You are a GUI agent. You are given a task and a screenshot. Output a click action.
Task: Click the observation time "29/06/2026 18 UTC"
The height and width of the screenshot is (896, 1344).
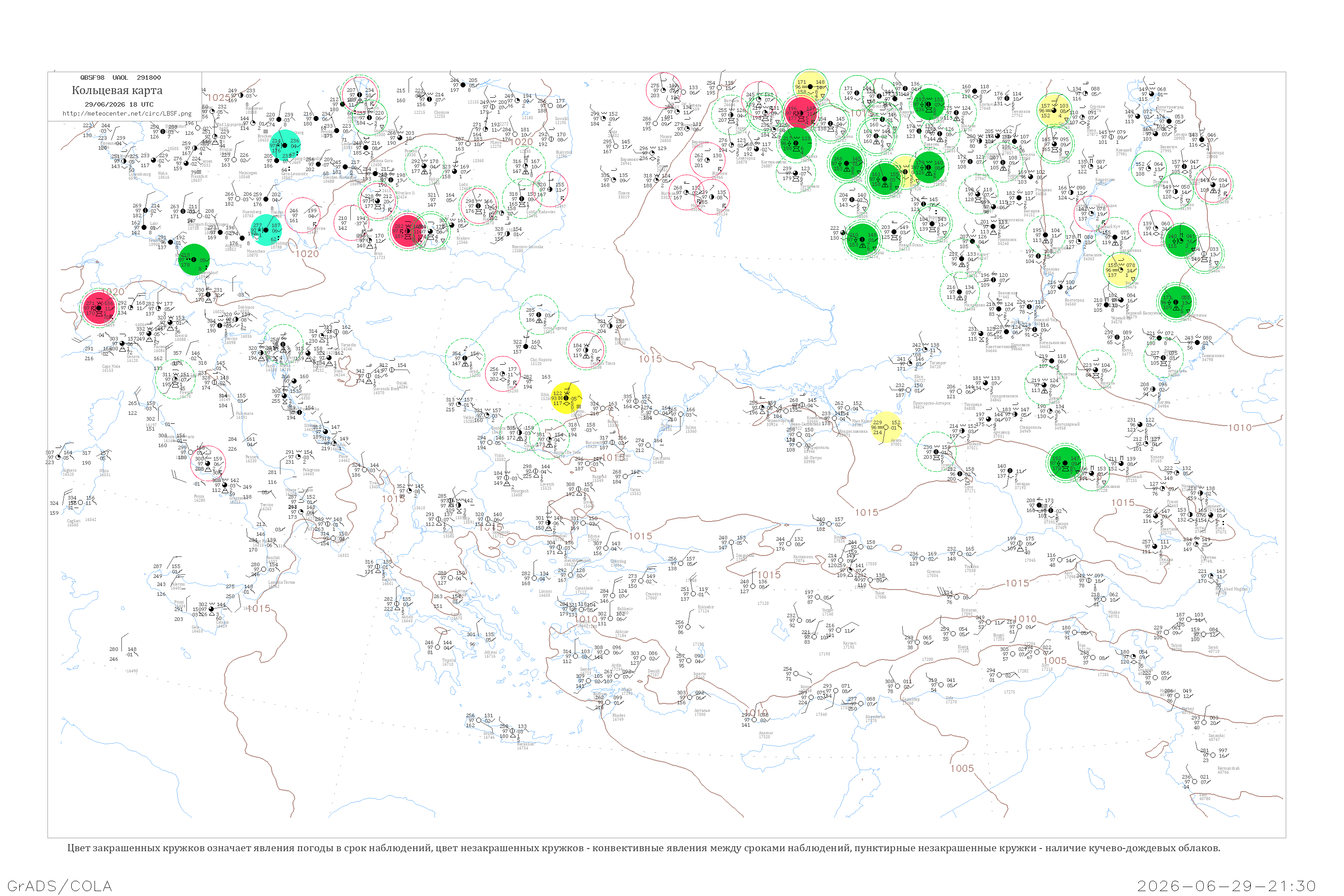point(119,104)
